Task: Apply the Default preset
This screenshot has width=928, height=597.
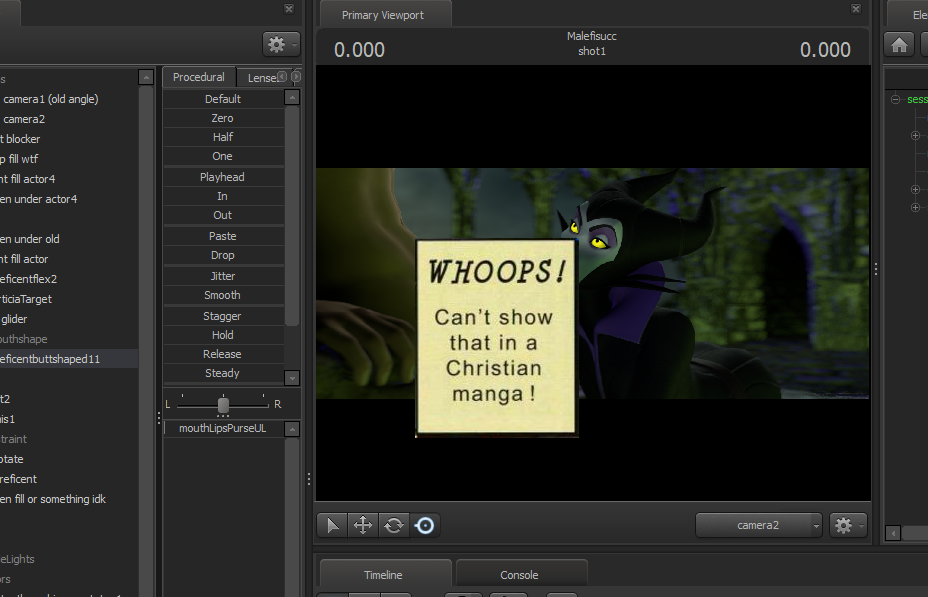Action: [223, 99]
